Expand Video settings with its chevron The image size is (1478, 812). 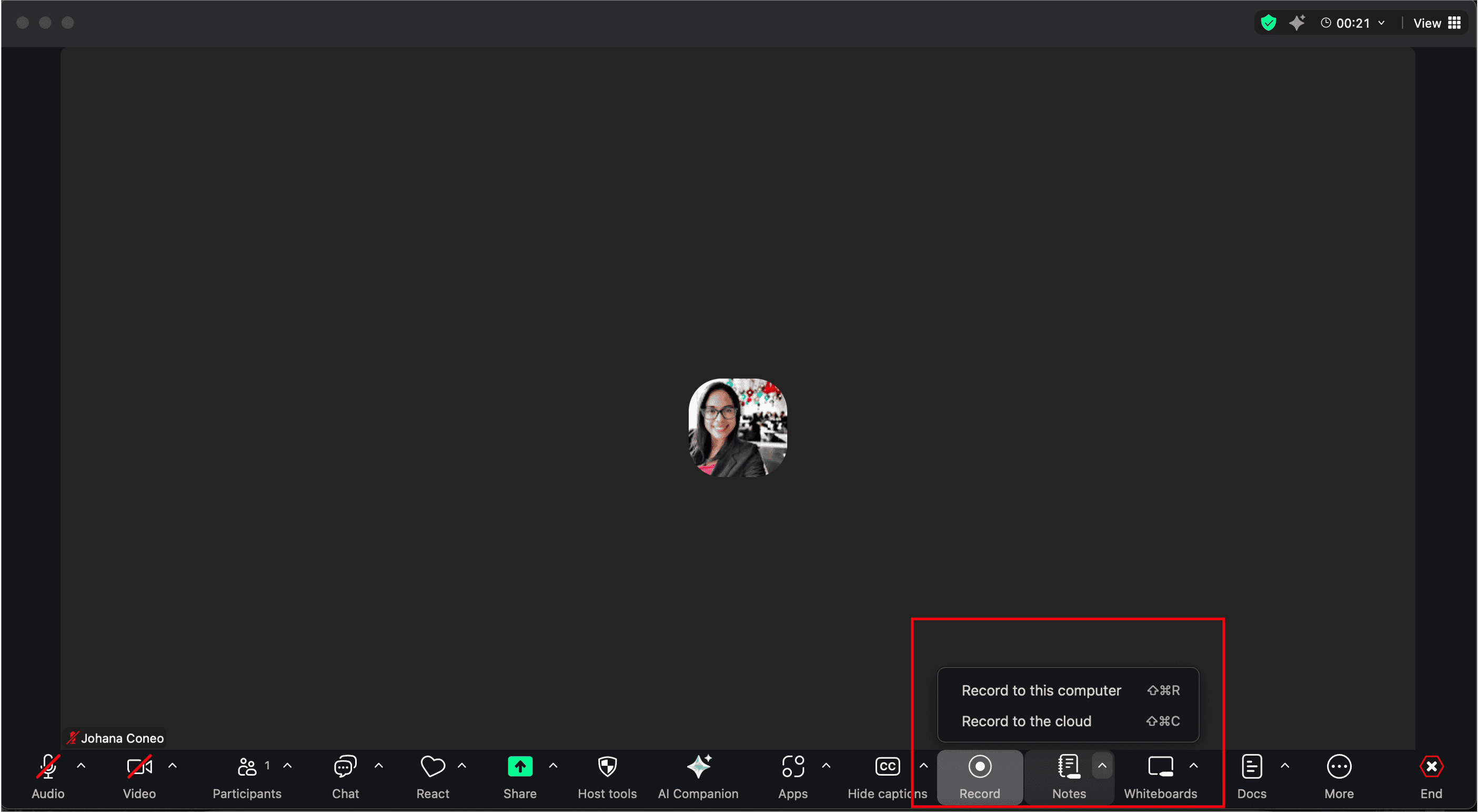coord(173,766)
